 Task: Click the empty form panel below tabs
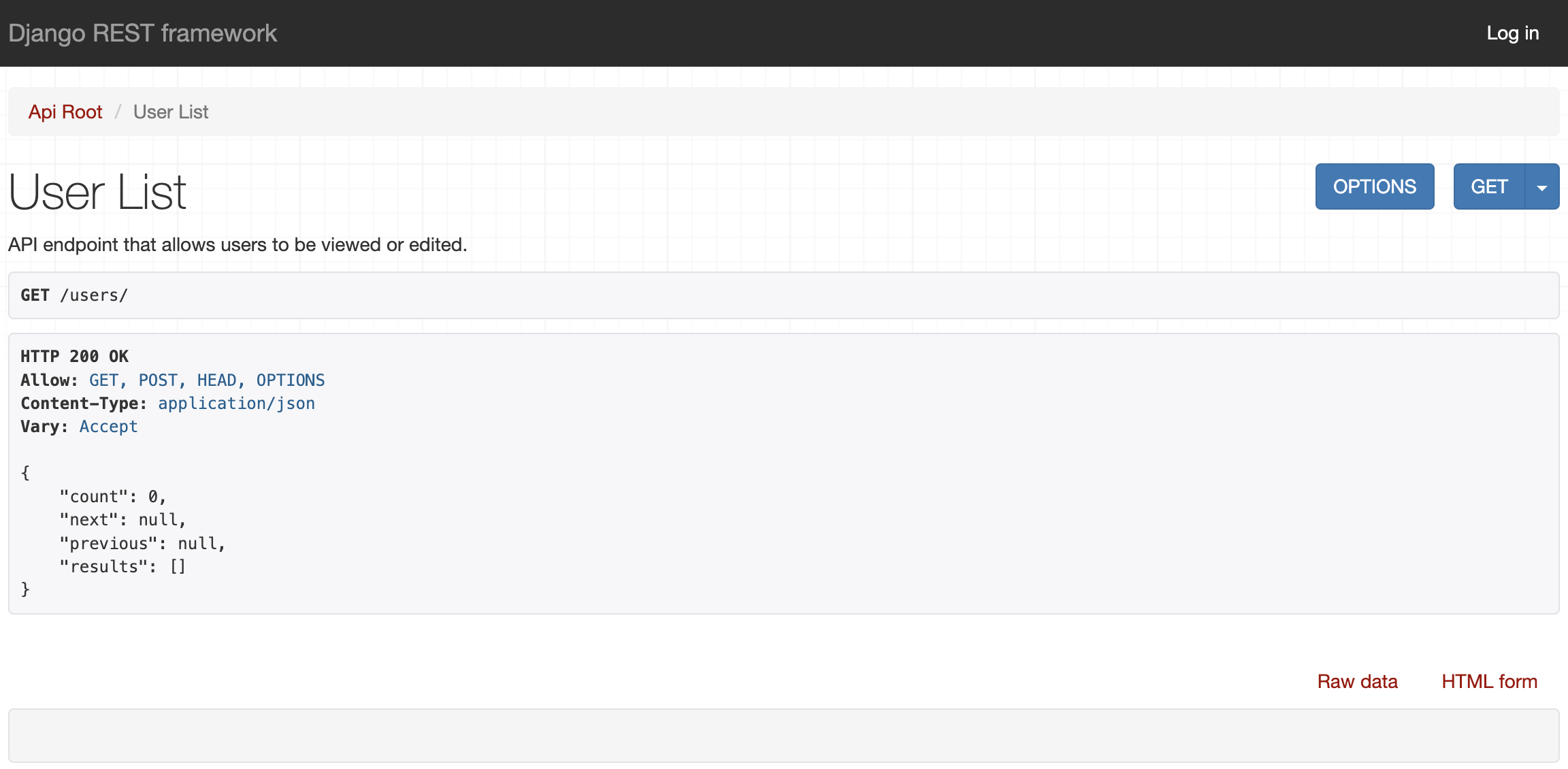[783, 735]
